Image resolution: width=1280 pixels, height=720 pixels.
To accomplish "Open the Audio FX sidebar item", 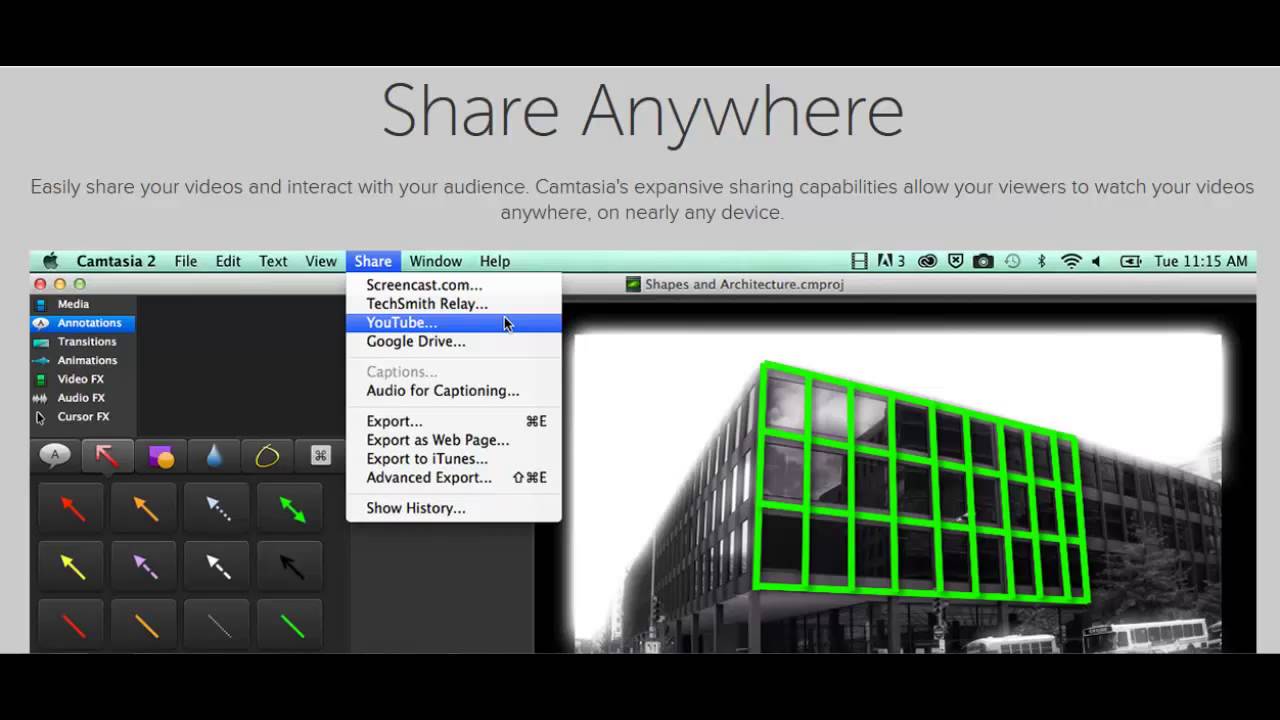I will pos(82,398).
